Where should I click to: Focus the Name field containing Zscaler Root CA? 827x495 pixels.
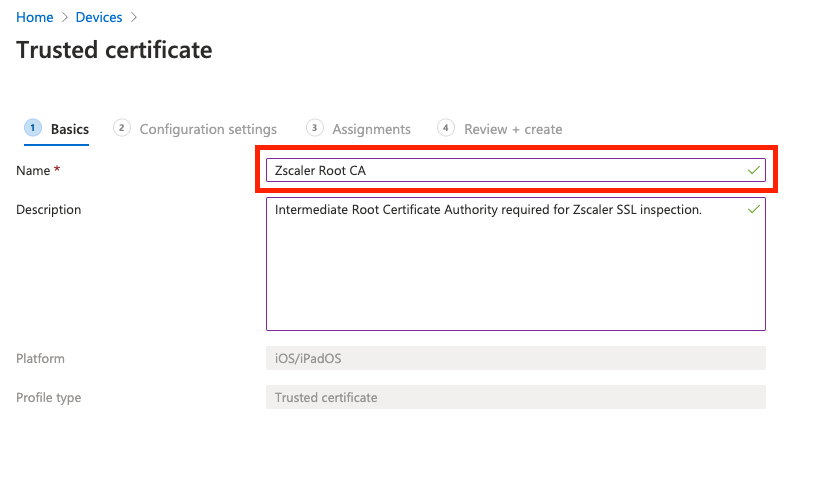[500, 171]
